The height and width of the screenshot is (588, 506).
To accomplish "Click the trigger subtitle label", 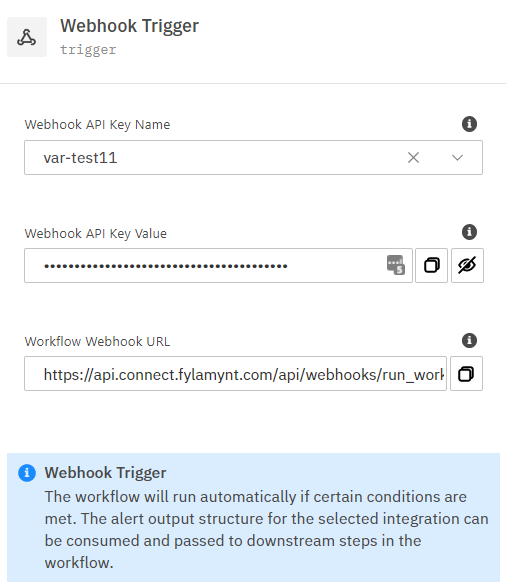I will pos(88,50).
